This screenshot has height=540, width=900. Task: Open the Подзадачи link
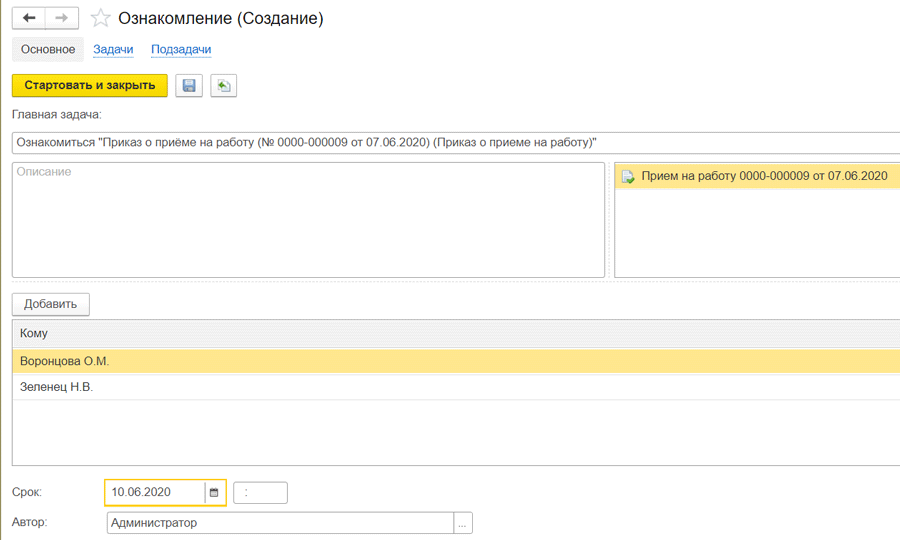181,49
